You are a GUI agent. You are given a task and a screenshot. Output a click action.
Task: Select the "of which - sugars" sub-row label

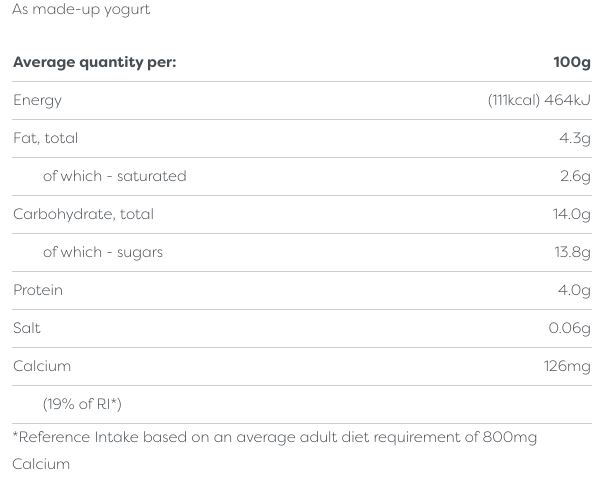[102, 252]
